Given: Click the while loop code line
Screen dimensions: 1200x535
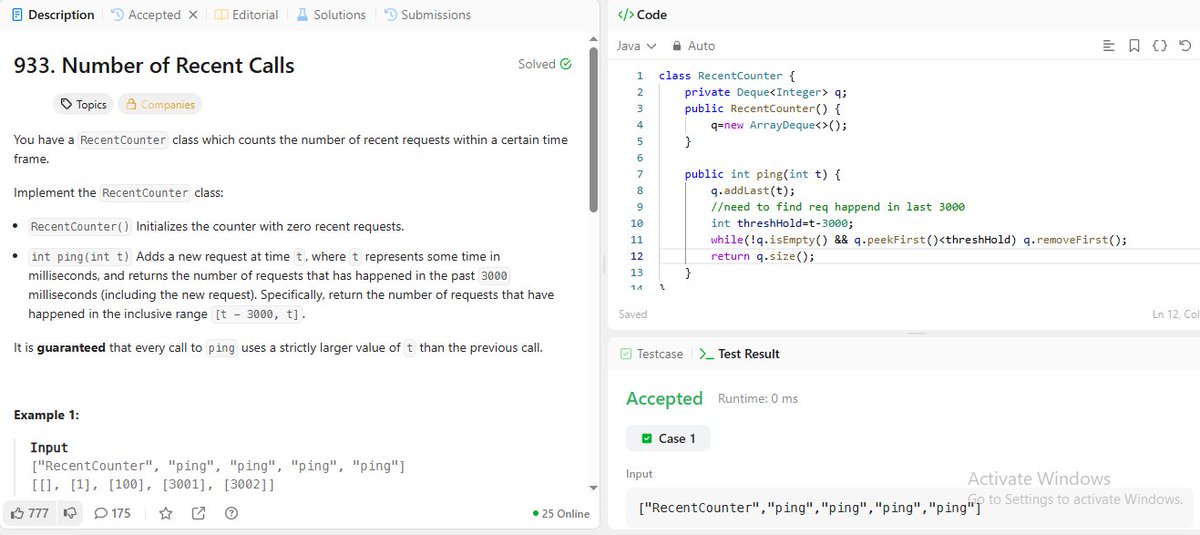Looking at the screenshot, I should click(919, 240).
